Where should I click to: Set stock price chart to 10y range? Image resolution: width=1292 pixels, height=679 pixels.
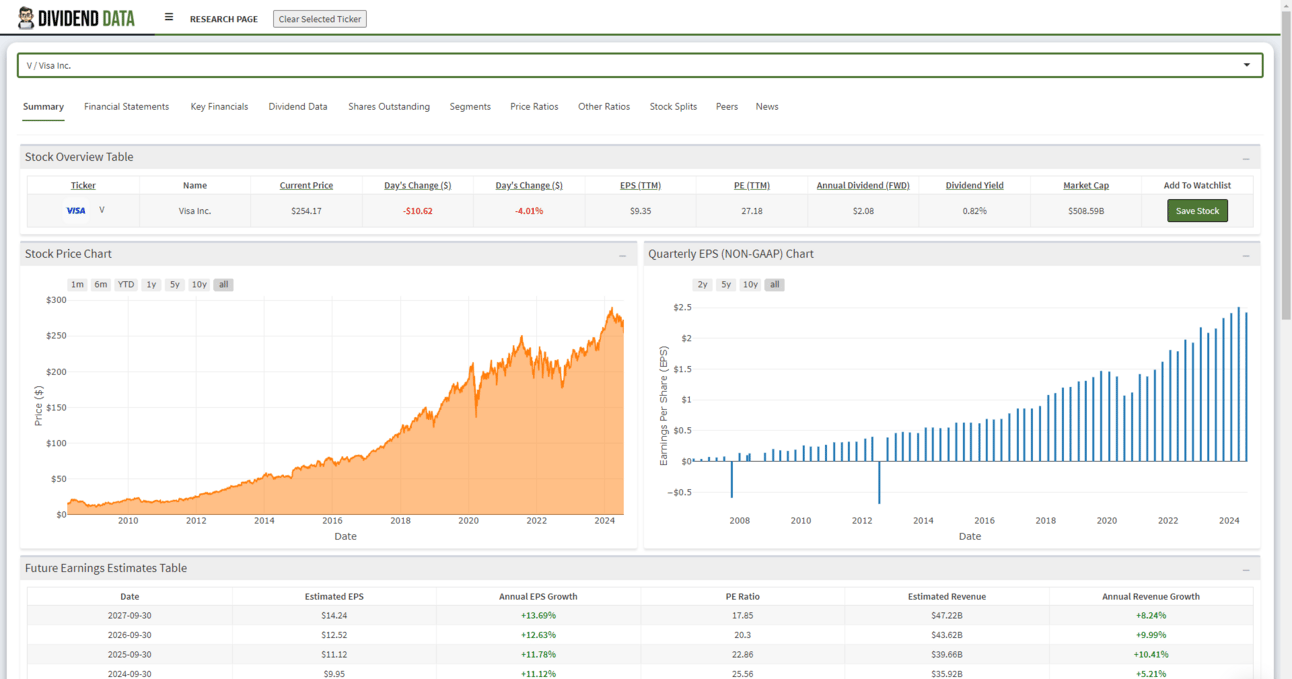(199, 285)
